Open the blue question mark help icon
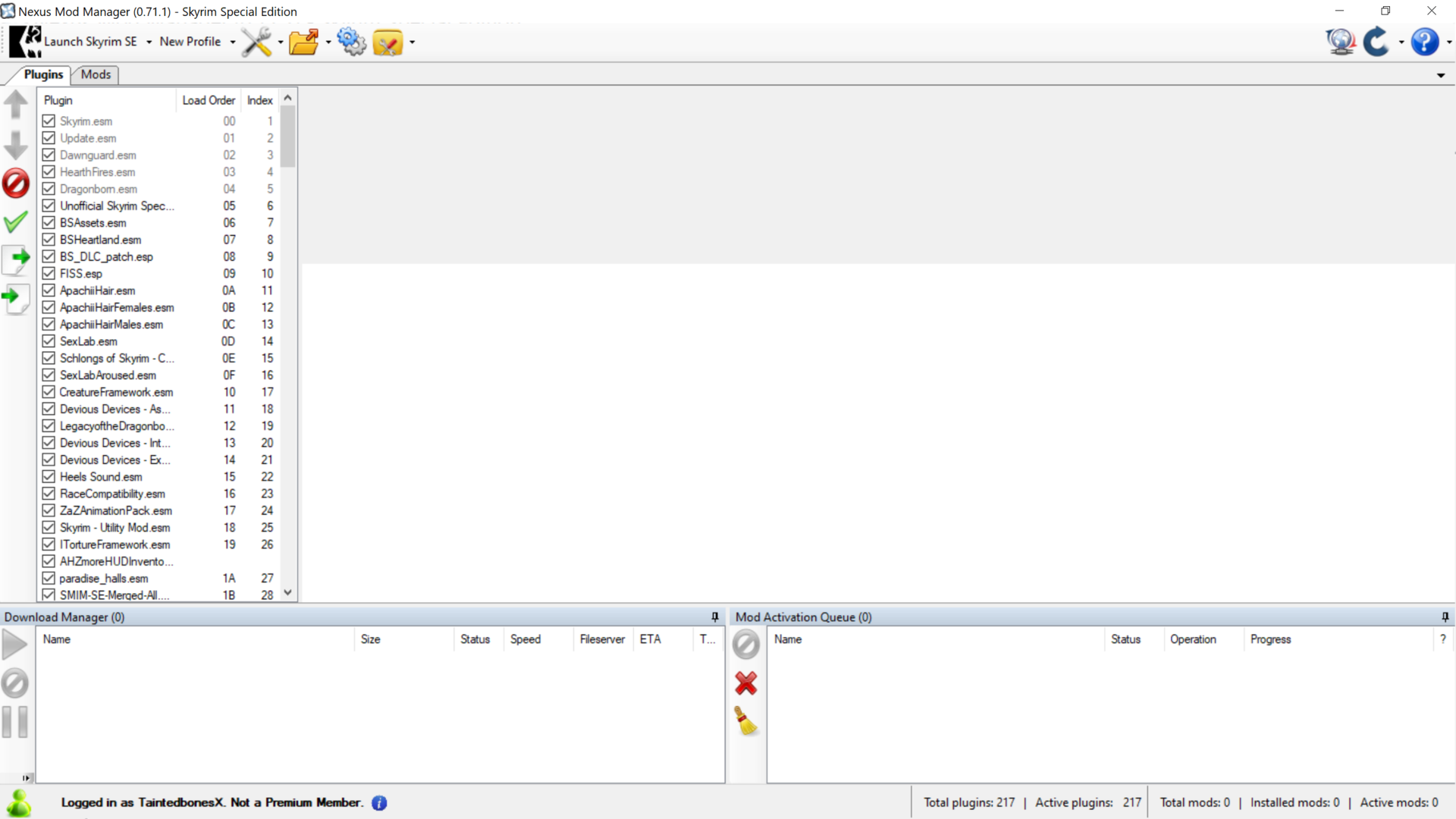The image size is (1456, 819). pos(1425,42)
